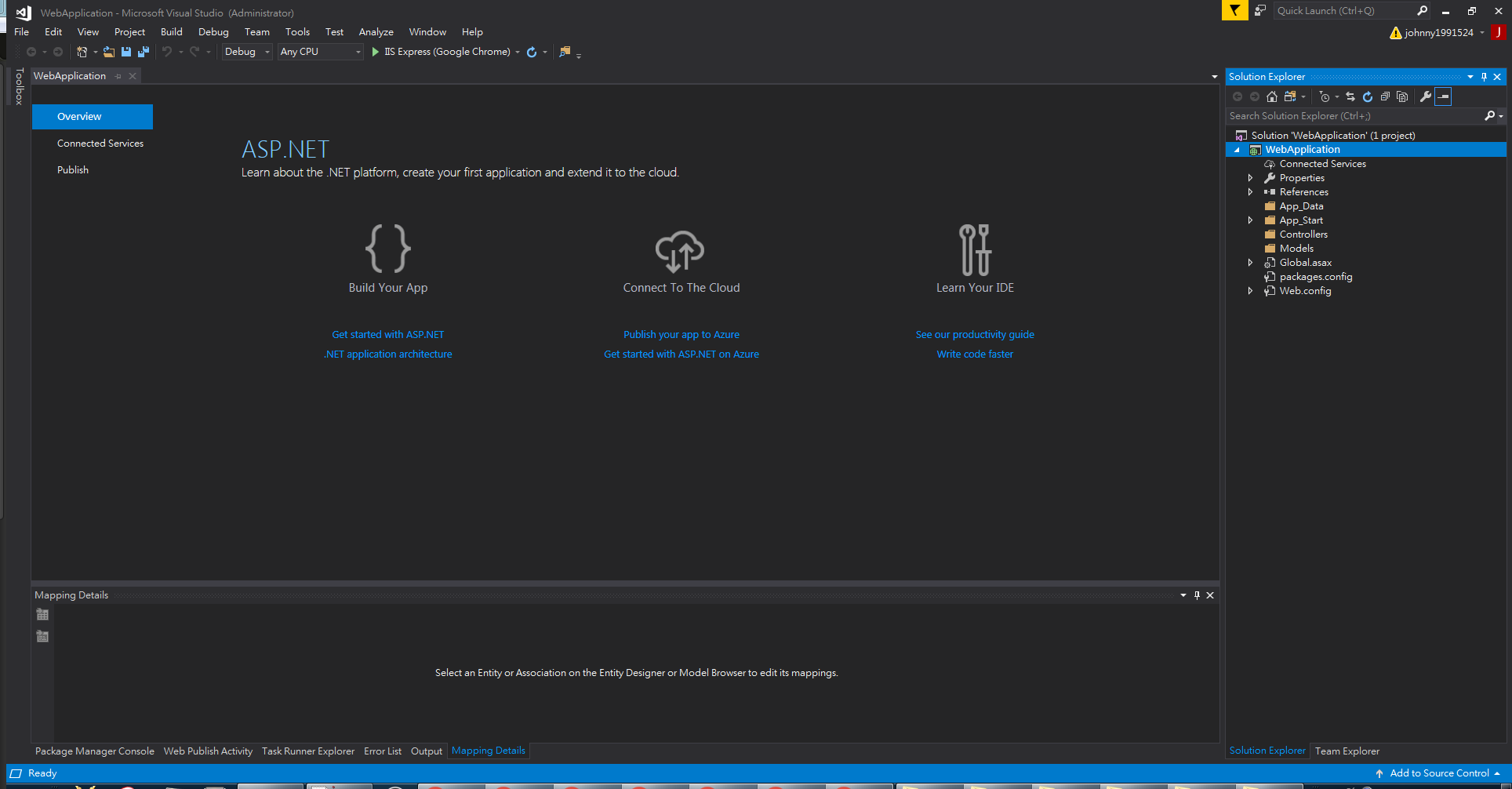Toggle pin on WebApplication document tab
1512x789 pixels.
pos(118,76)
